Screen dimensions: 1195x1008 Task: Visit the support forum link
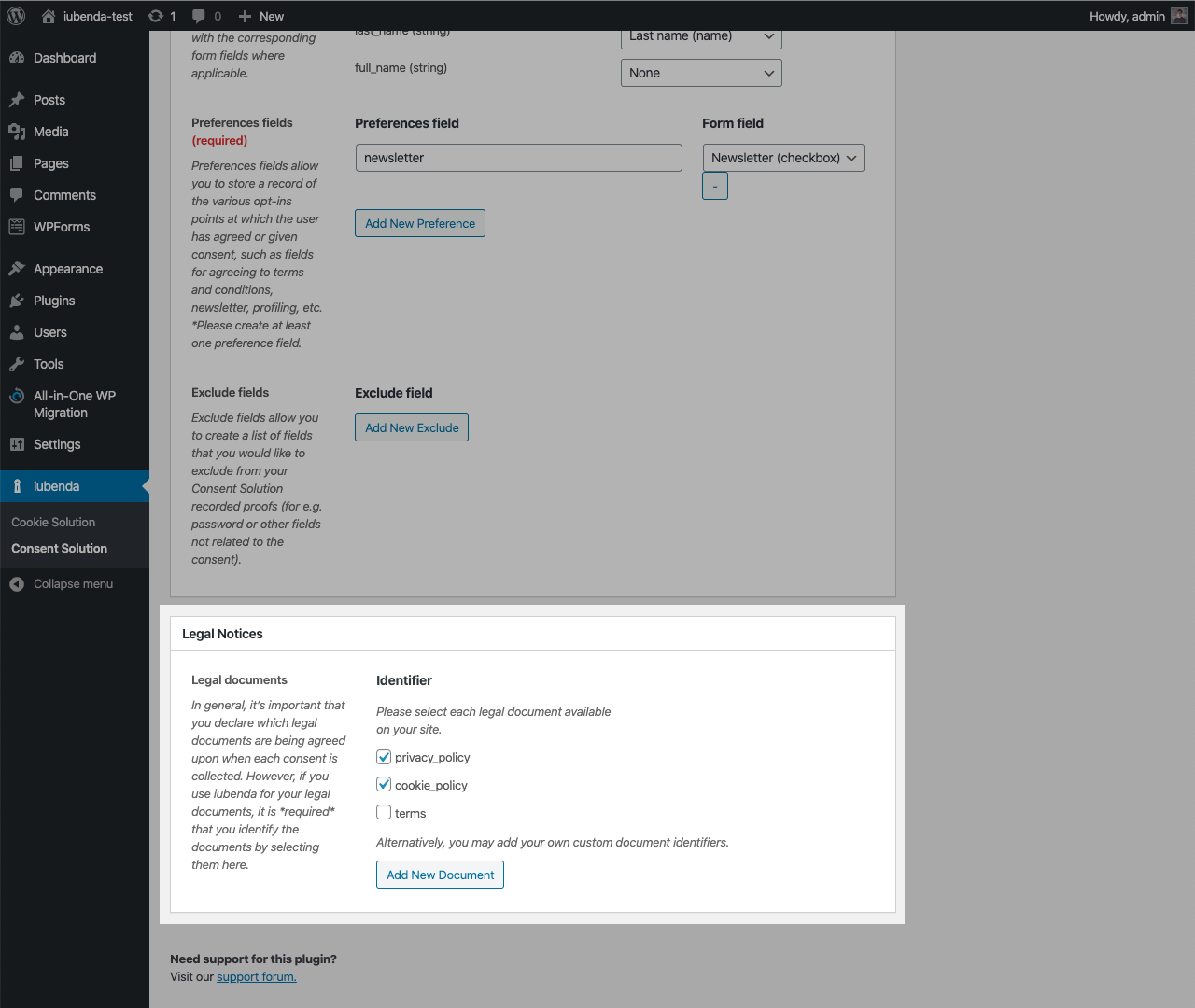(256, 976)
